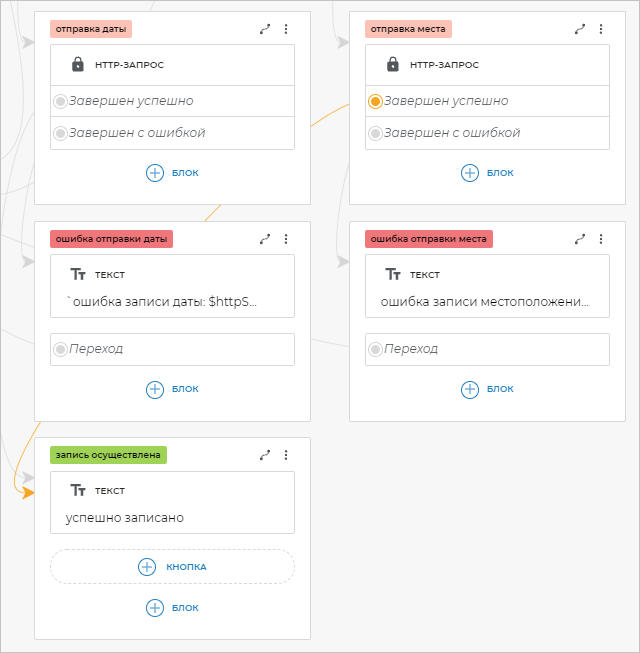Click lock icon in 'отправка места' HTTP block
640x653 pixels.
tap(393, 65)
